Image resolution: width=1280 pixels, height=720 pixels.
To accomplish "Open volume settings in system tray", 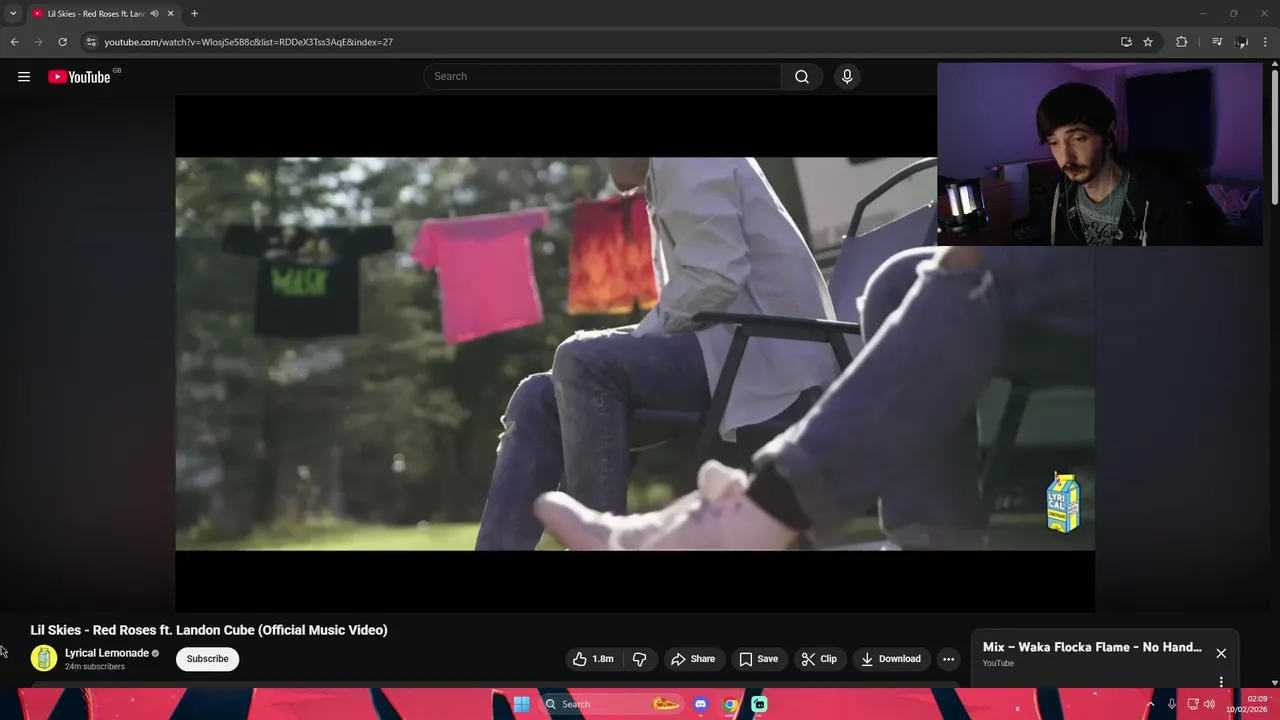I will [x=1209, y=704].
